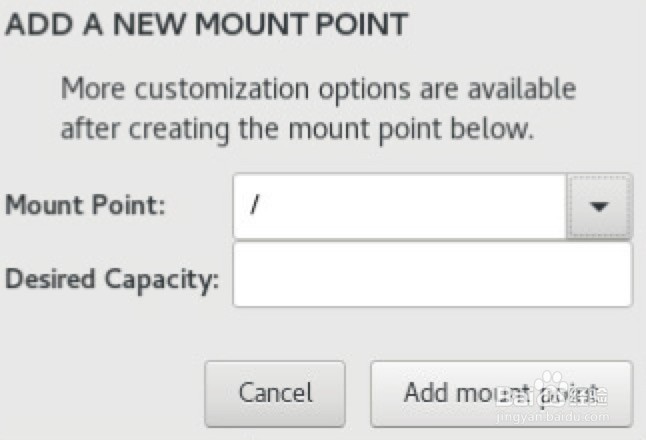The width and height of the screenshot is (646, 440).
Task: Click the "More customization options" description line
Action: click(318, 89)
